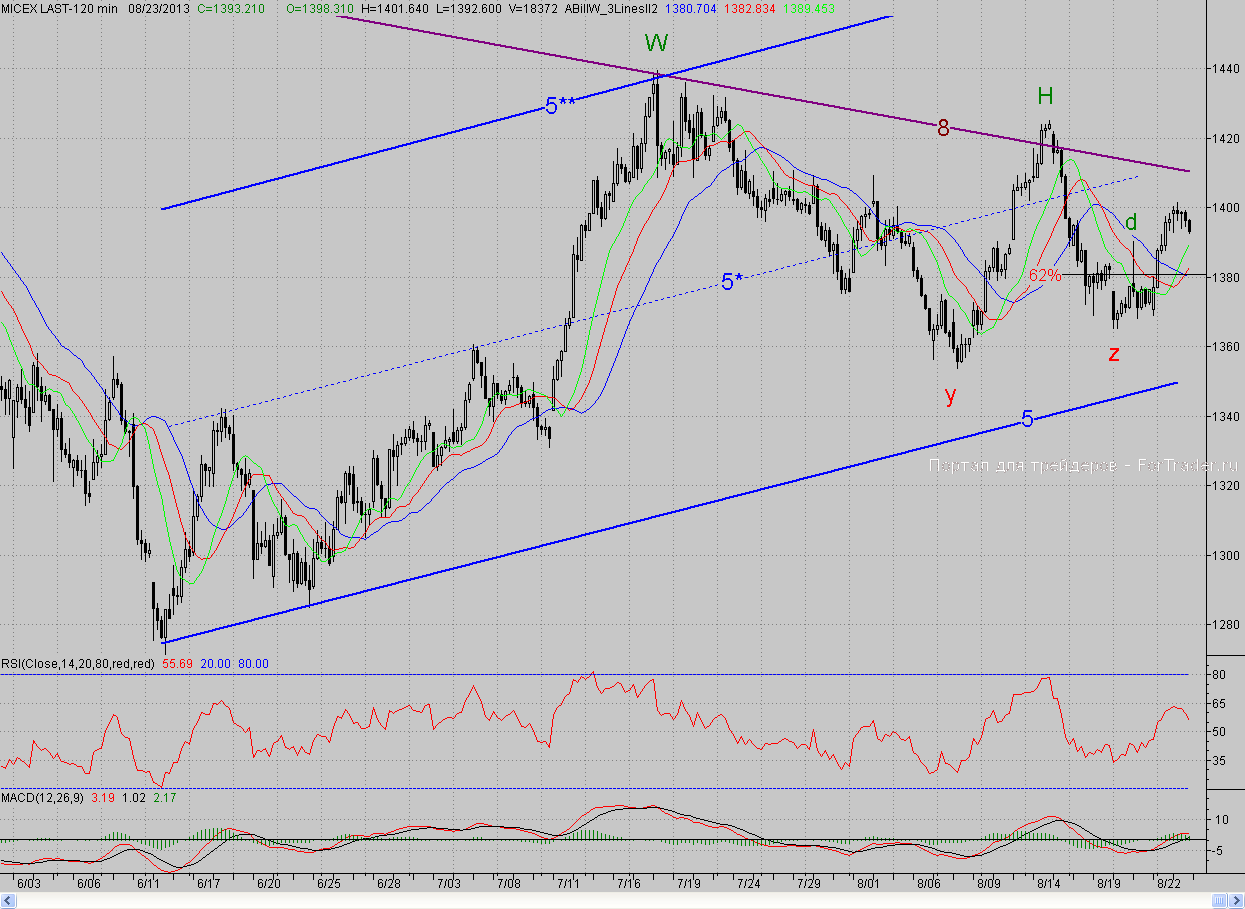Click the MACD(12,26,9) indicator label
Viewport: 1245px width, 909px height.
(43, 797)
